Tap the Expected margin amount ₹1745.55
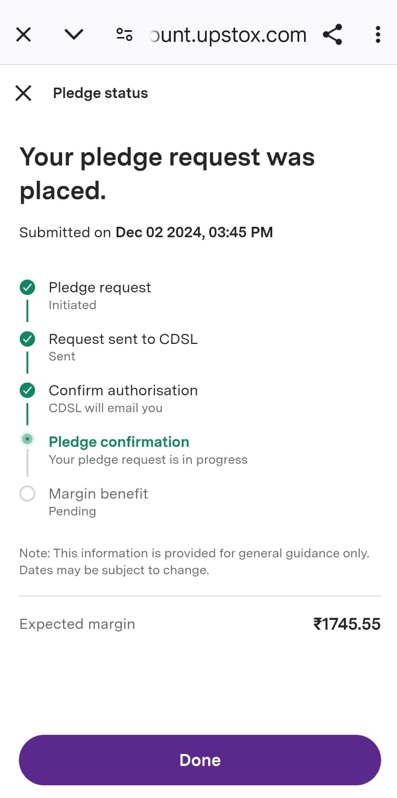 [347, 624]
